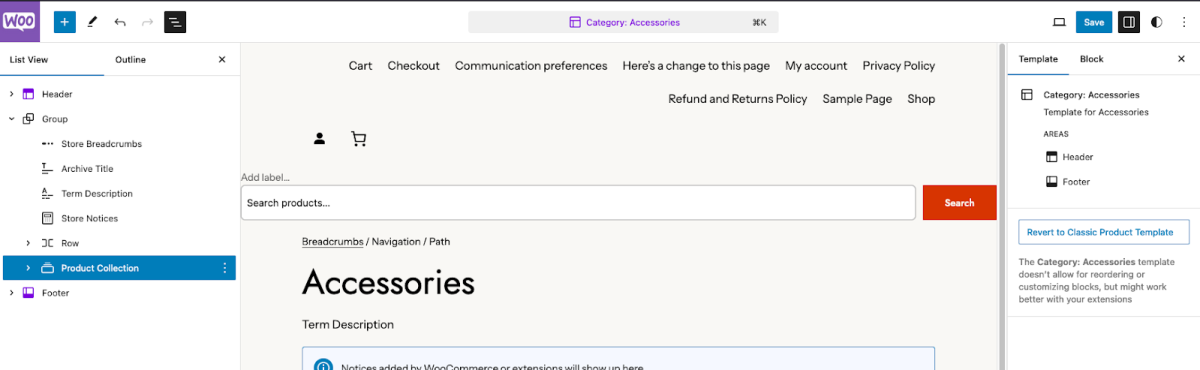1200x370 pixels.
Task: Click the Undo arrow icon
Action: pos(120,22)
